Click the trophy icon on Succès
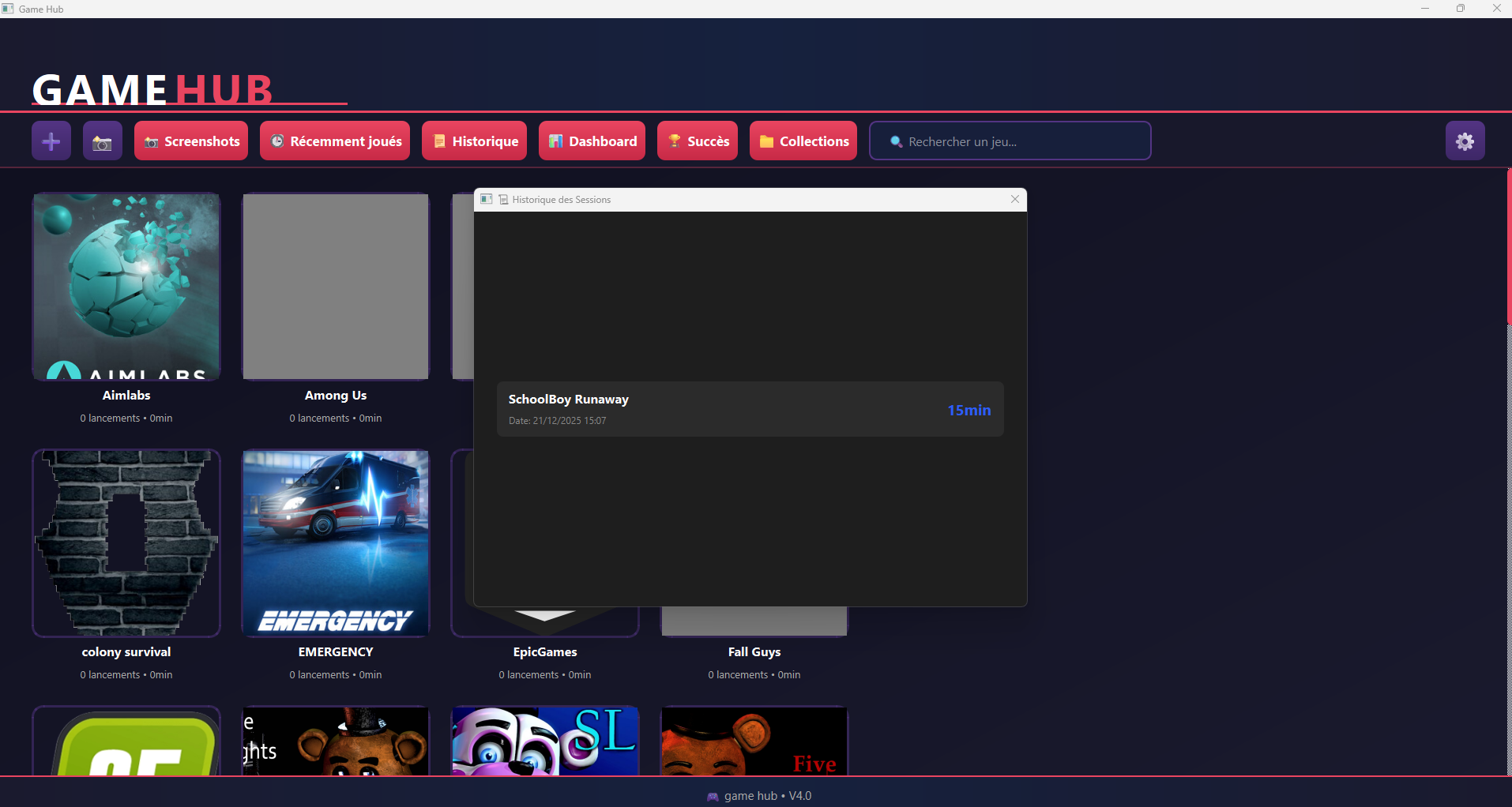 pyautogui.click(x=675, y=141)
